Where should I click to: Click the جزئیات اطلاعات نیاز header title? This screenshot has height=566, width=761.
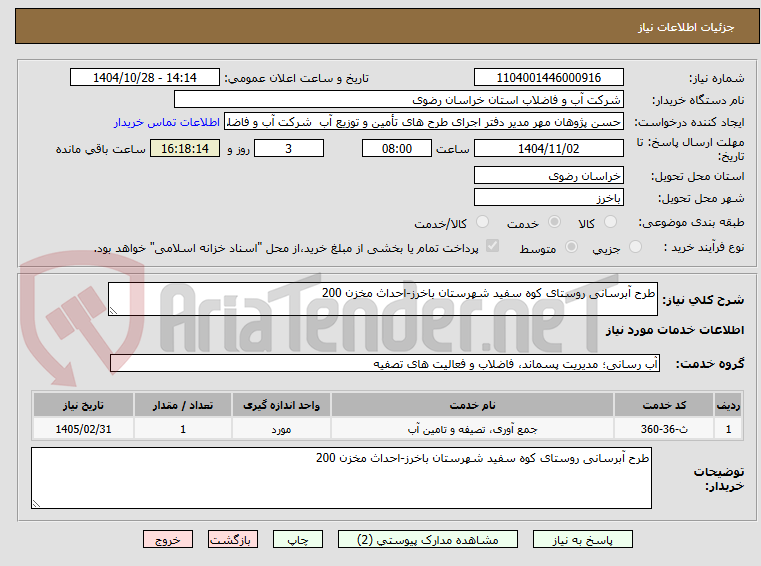pos(686,27)
